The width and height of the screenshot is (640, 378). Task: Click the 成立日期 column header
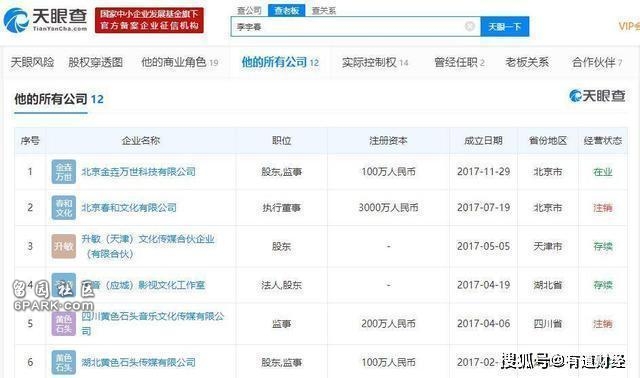coord(483,141)
